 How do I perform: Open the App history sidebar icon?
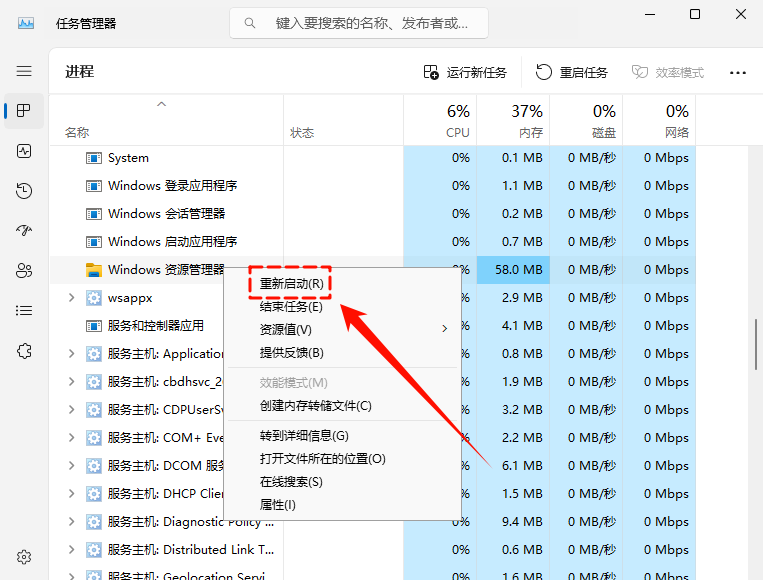tap(24, 191)
